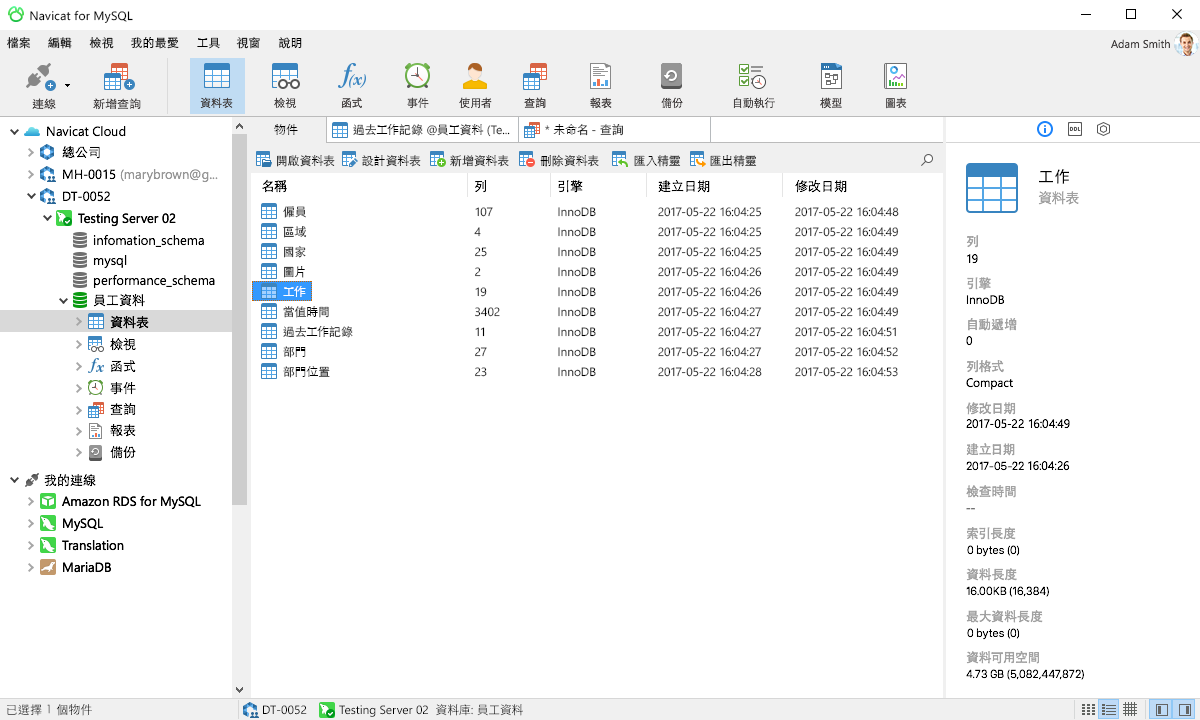Viewport: 1200px width, 720px height.
Task: Click the 匯入精靈 button
Action: tap(646, 158)
